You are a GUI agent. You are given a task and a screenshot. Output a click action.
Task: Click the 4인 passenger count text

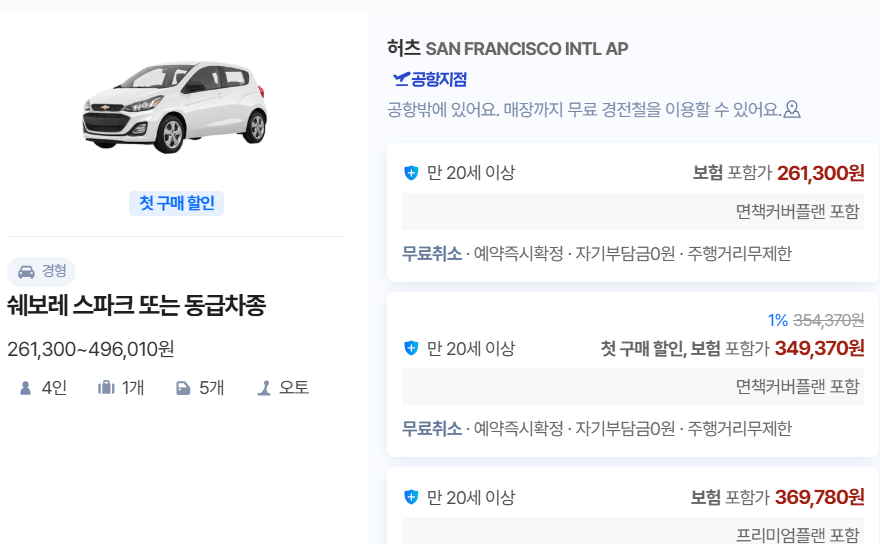(54, 388)
